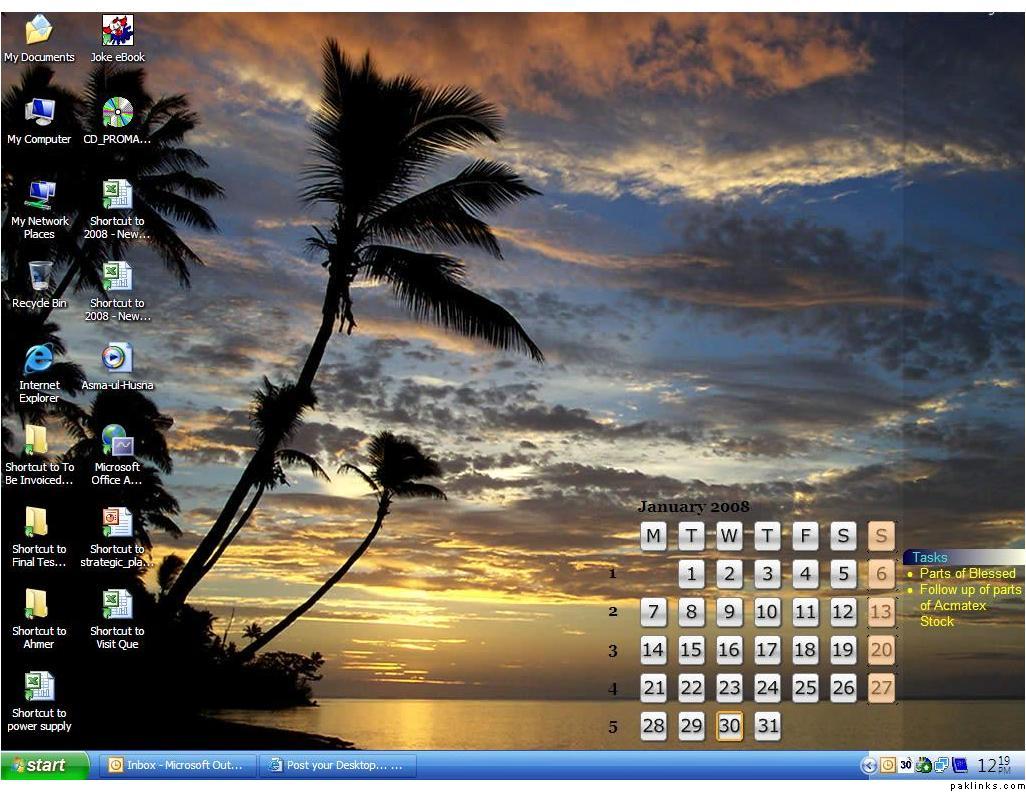This screenshot has height=792, width=1026.
Task: Open the Shortcut to Ahmer folder
Action: (x=39, y=606)
